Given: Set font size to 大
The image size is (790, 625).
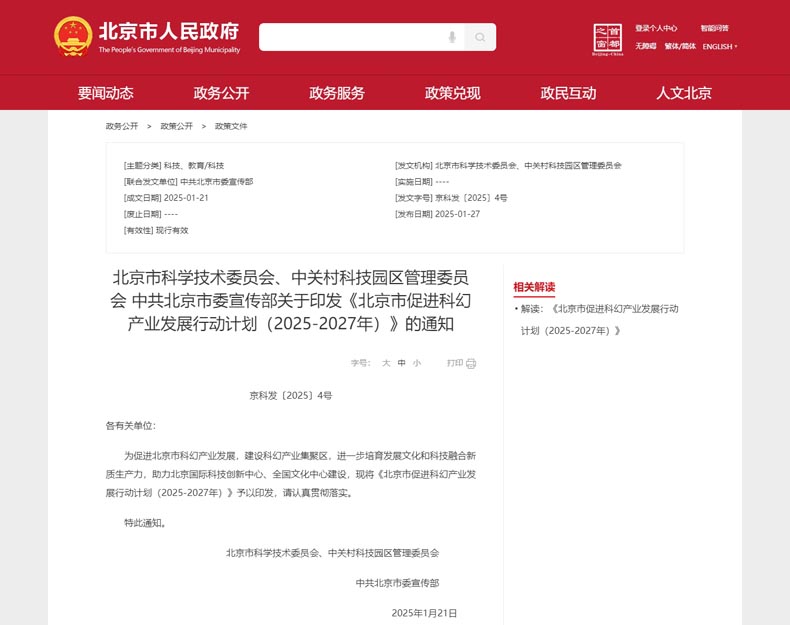Looking at the screenshot, I should (x=386, y=363).
